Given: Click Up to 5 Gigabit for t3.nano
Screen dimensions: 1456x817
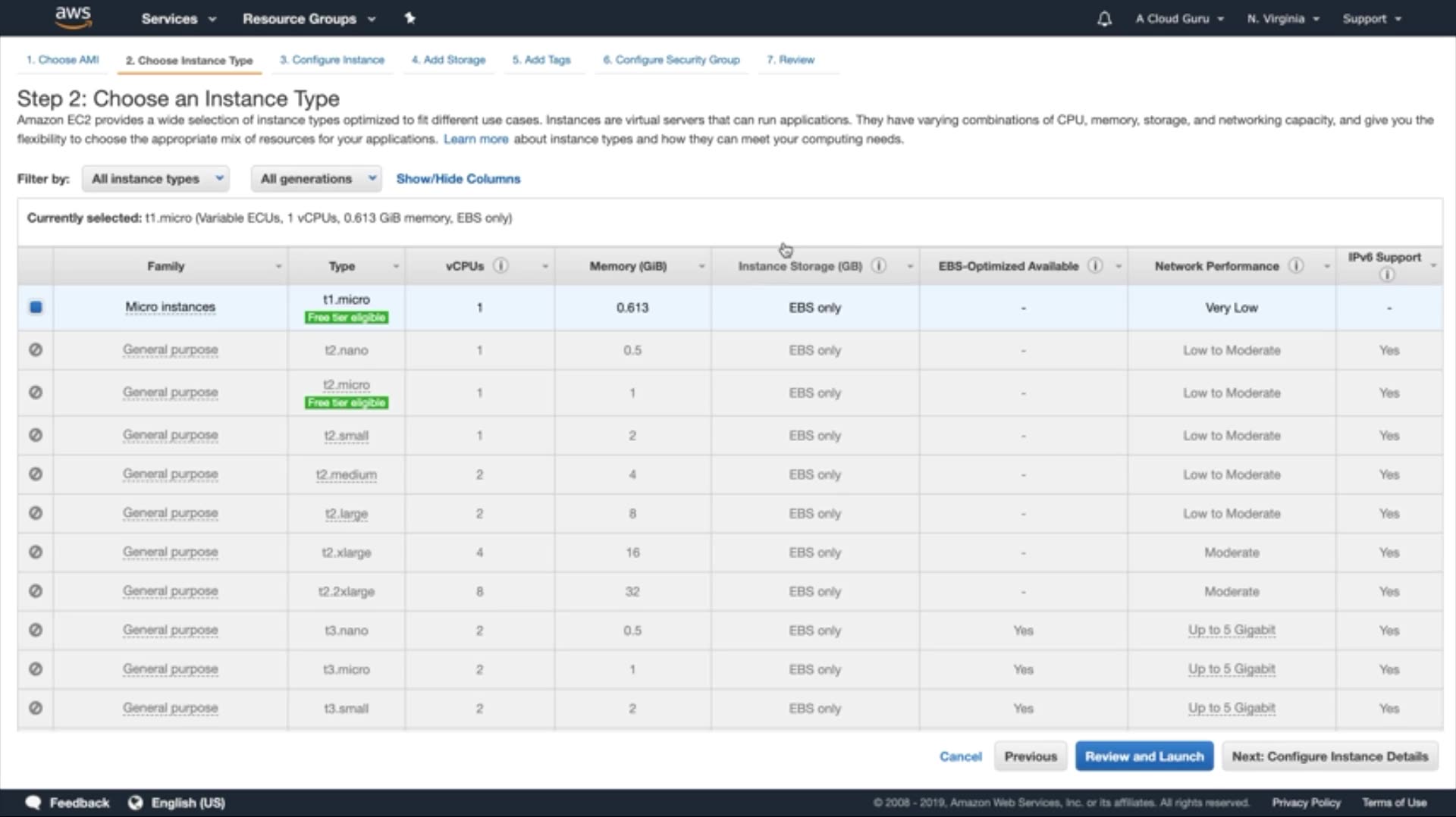Looking at the screenshot, I should tap(1232, 630).
